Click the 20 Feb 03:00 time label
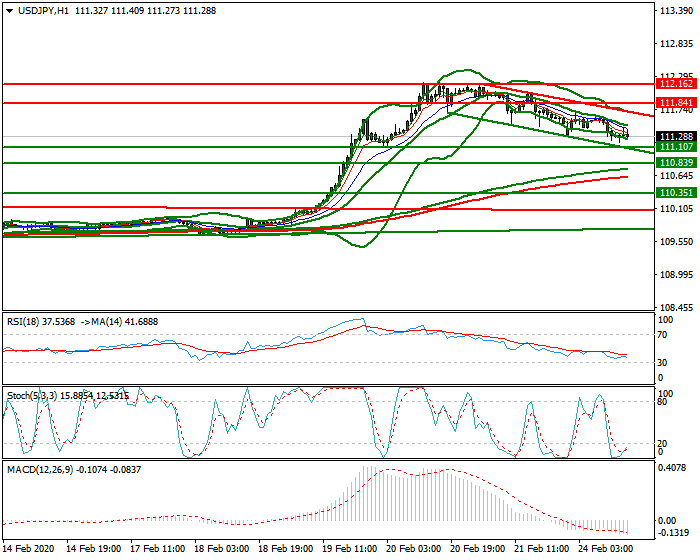Screen dimensions: 700x560 click(x=414, y=548)
